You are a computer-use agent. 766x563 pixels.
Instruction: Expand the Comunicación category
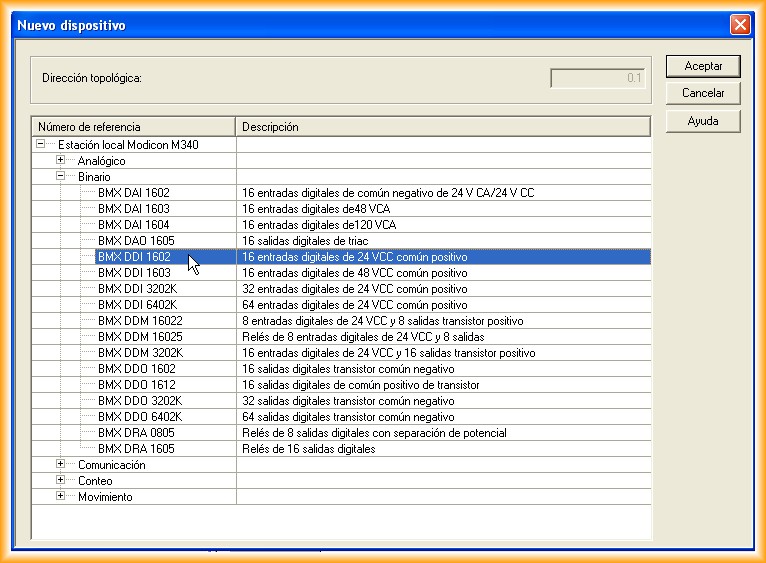tap(61, 464)
